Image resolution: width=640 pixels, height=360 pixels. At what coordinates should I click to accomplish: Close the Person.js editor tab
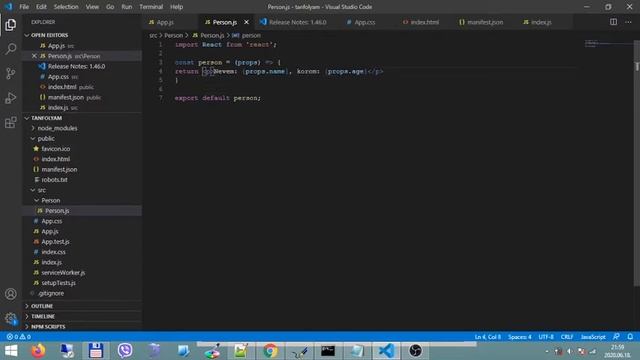tap(246, 22)
